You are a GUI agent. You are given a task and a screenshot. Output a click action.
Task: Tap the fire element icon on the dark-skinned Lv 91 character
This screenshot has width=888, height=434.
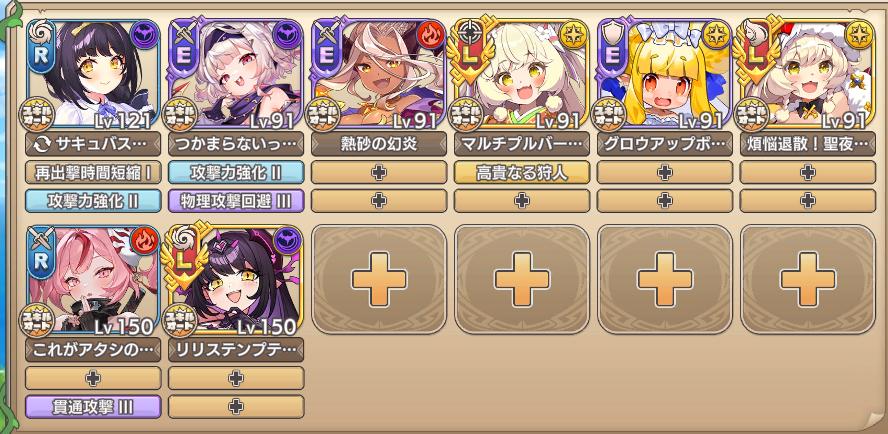pos(430,36)
